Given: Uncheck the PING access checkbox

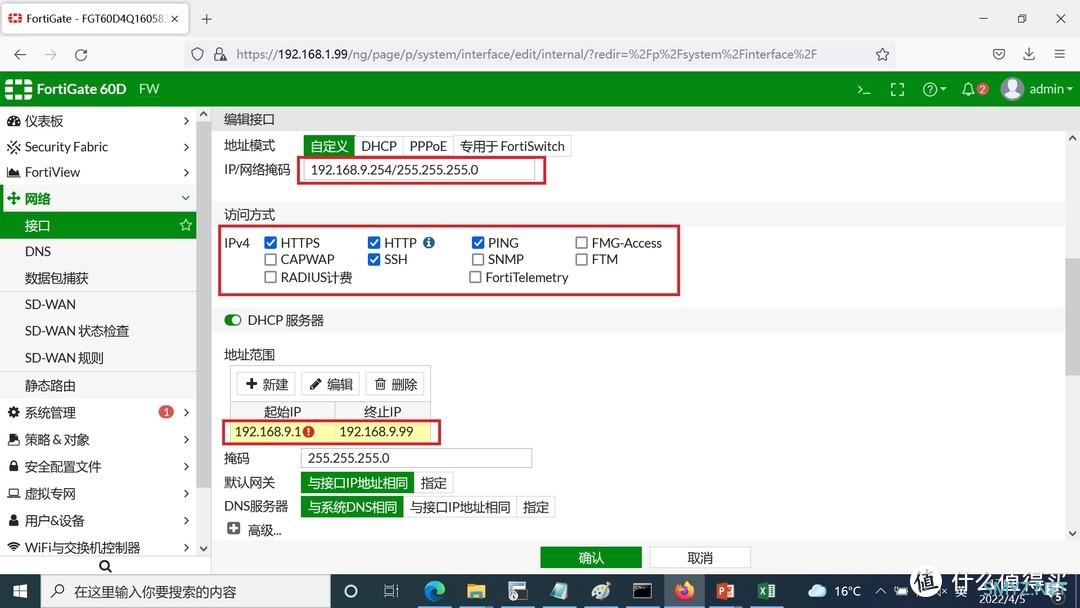Looking at the screenshot, I should pos(478,242).
